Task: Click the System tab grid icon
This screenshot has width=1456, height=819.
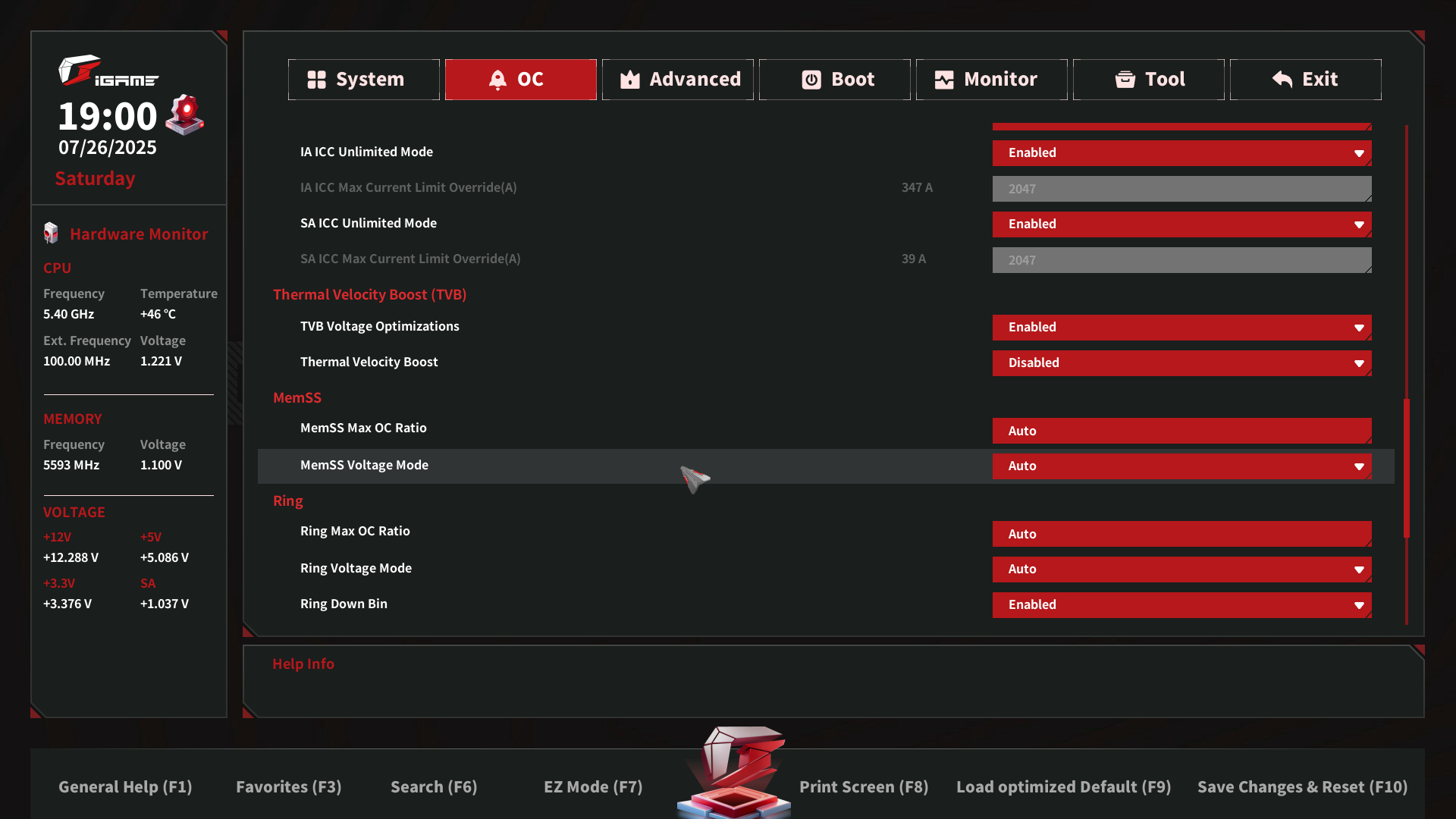Action: coord(316,80)
